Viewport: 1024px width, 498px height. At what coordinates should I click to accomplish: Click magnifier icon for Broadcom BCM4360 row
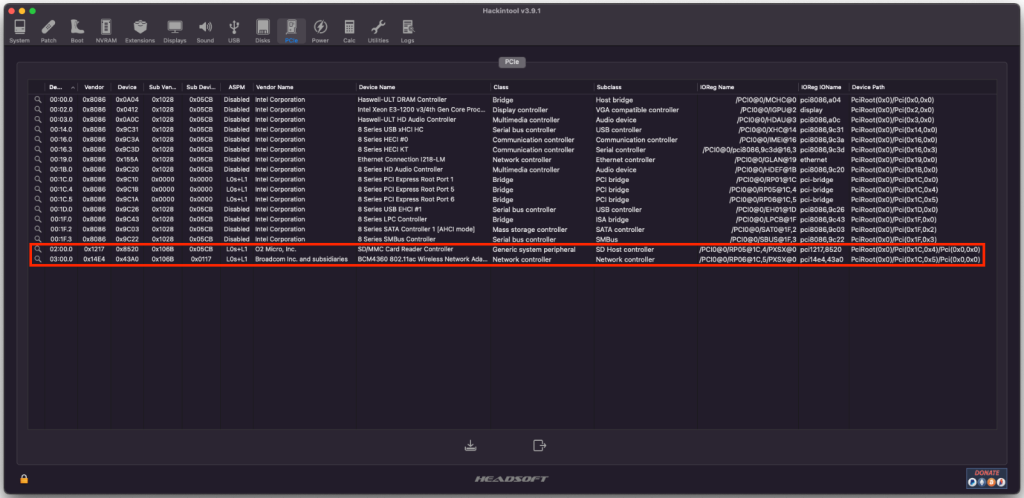38,259
